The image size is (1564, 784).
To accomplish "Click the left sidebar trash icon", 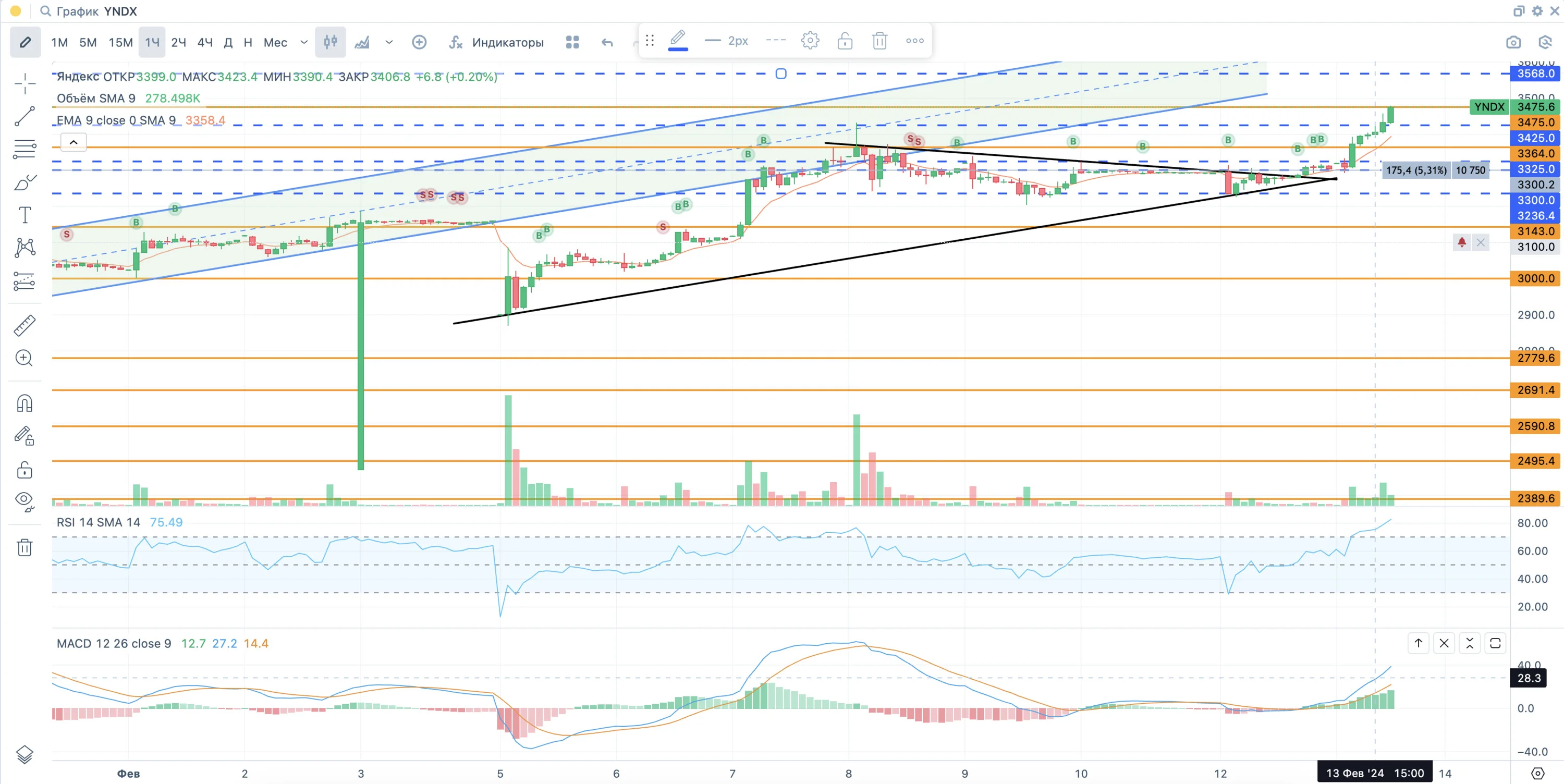I will point(25,548).
